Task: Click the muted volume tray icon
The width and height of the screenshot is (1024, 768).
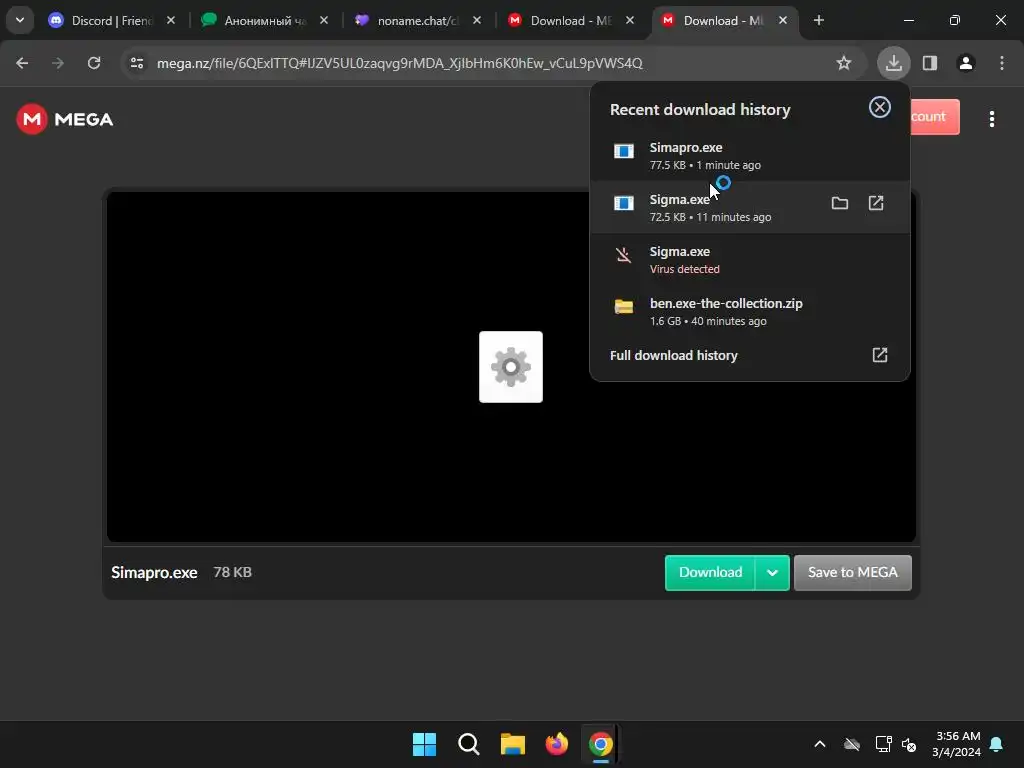Action: [908, 744]
